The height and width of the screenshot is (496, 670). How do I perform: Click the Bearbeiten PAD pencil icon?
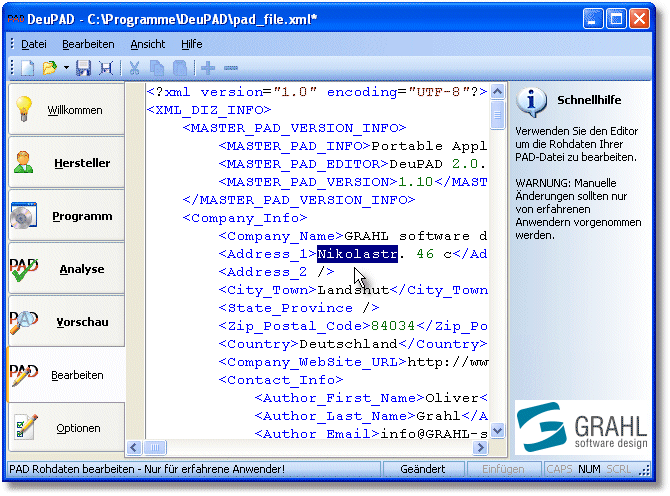point(24,375)
